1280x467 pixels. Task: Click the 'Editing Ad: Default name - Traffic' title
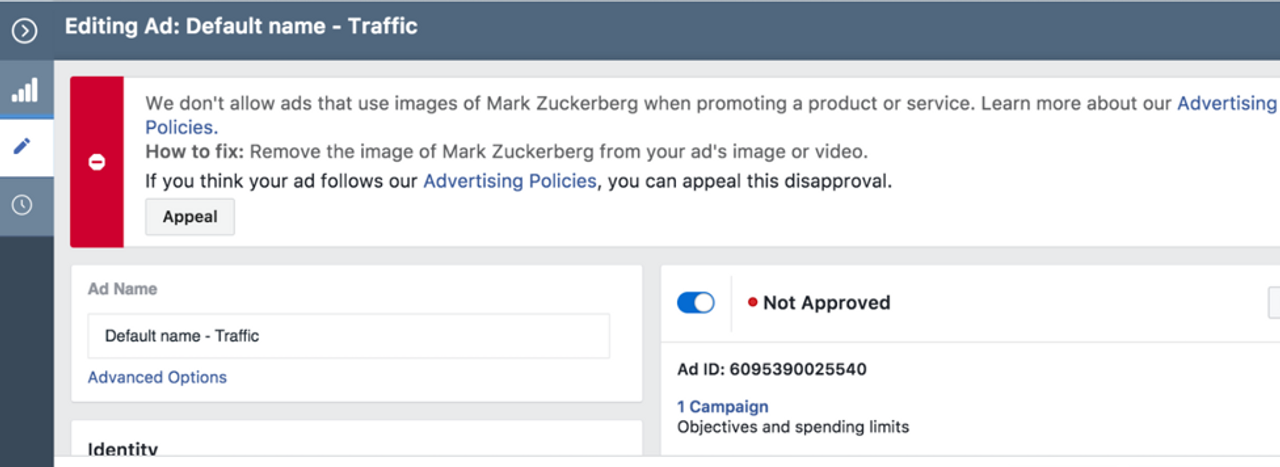click(x=241, y=27)
